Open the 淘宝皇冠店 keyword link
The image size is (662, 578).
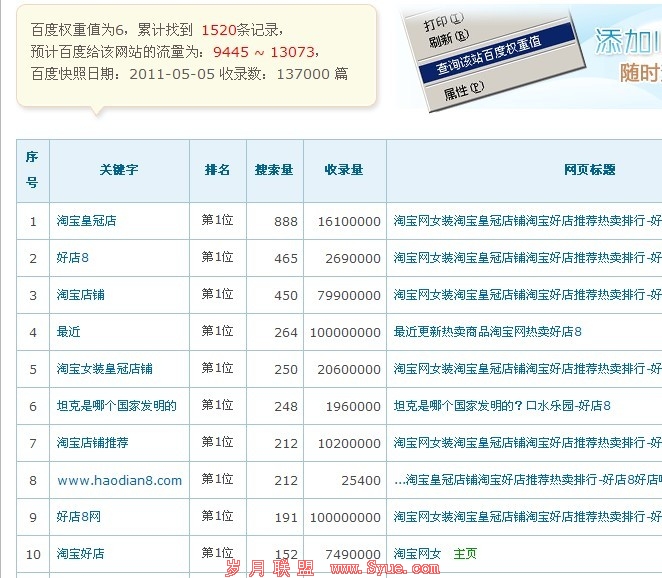[86, 220]
